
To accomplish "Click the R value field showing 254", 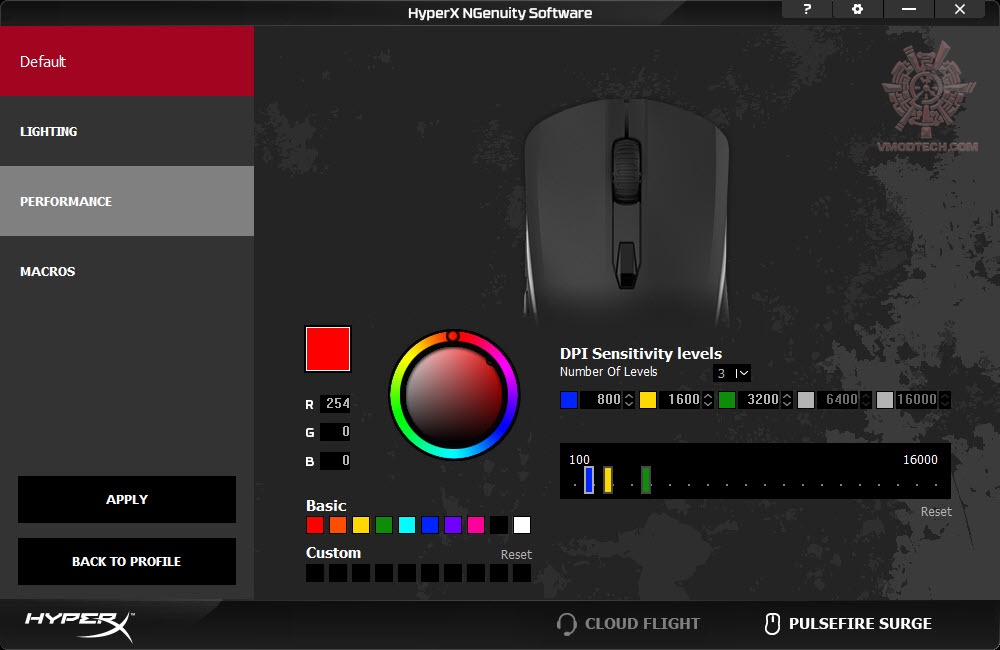I will [x=335, y=403].
